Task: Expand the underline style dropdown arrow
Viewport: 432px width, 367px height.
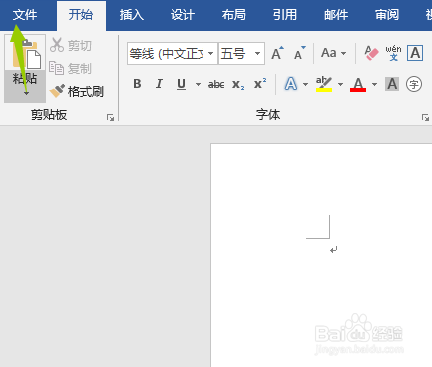Action: coord(198,84)
